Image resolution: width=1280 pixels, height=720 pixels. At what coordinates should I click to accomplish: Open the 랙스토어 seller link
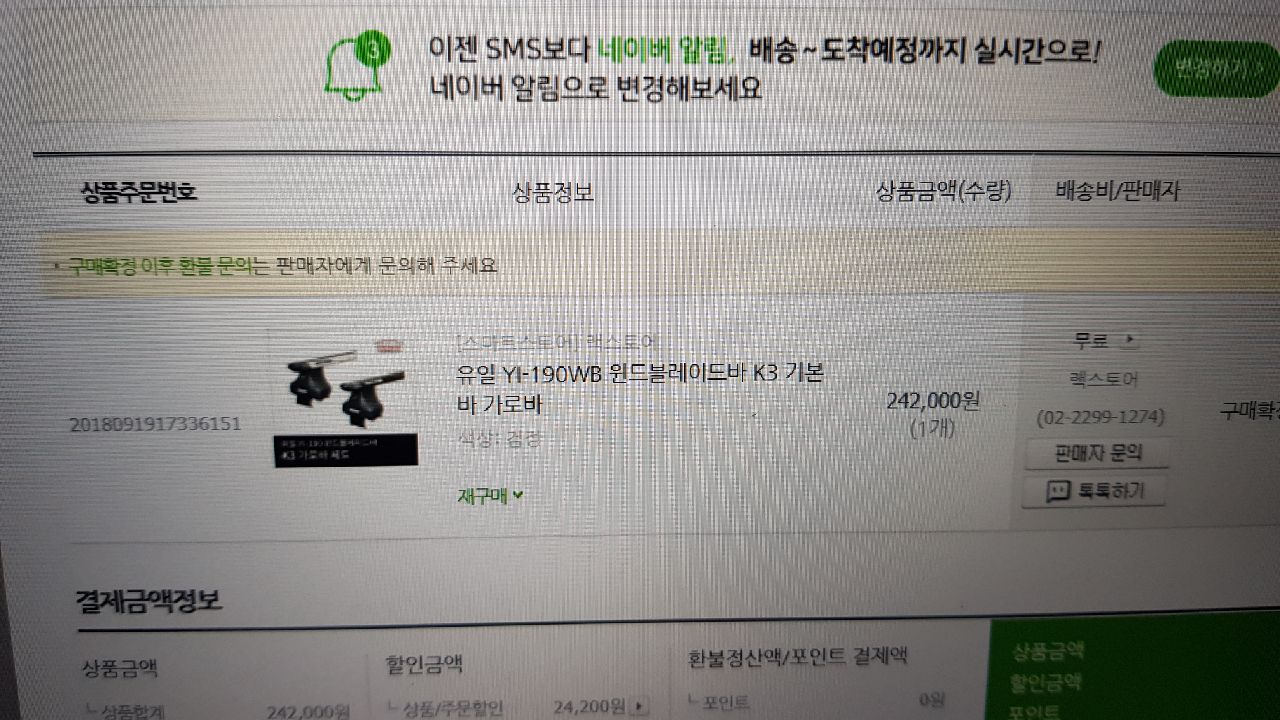pos(1102,379)
